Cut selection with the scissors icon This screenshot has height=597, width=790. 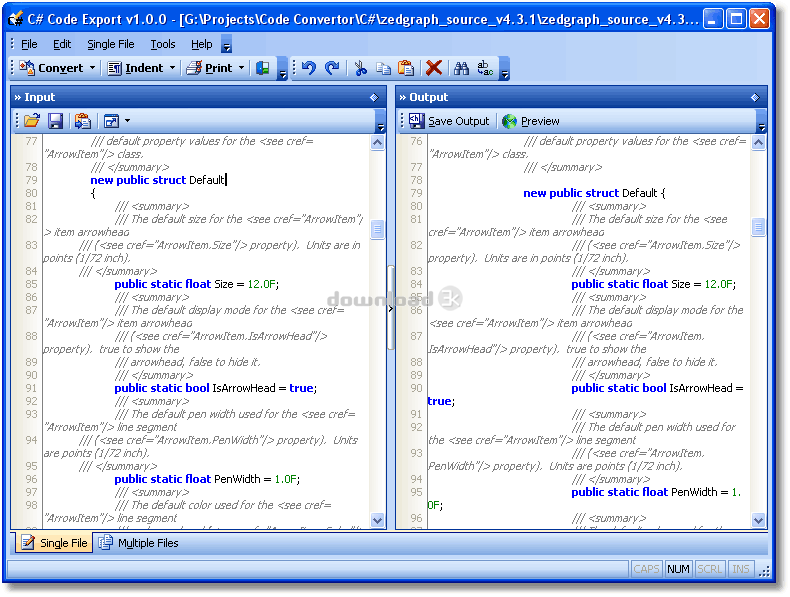tap(360, 68)
